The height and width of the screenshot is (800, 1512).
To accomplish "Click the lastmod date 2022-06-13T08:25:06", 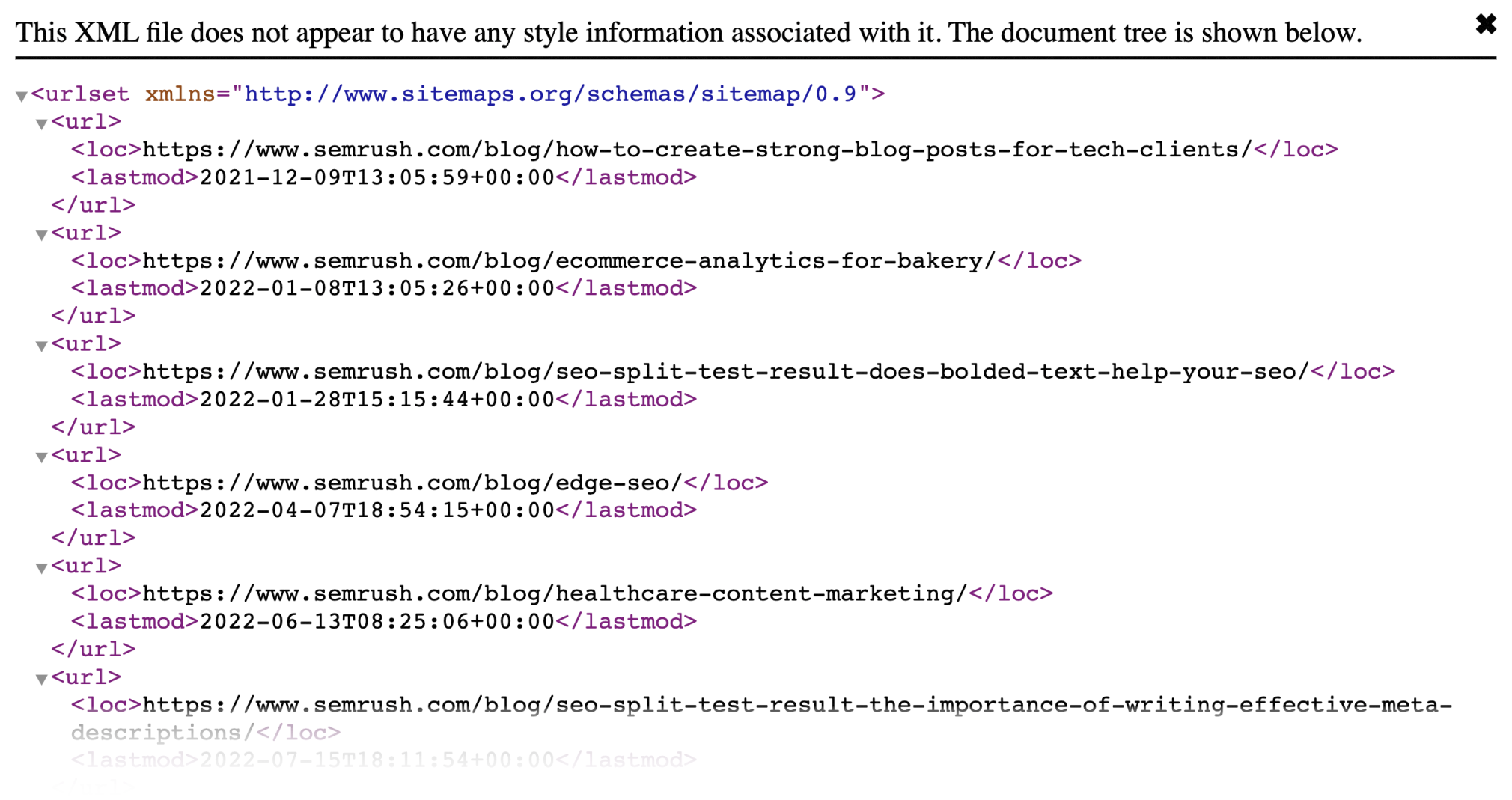I will [377, 622].
